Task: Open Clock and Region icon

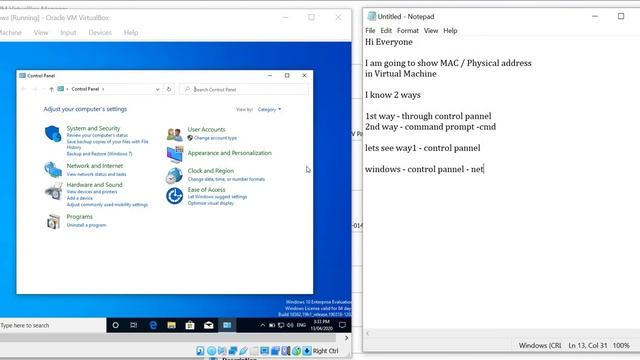Action: 174,176
